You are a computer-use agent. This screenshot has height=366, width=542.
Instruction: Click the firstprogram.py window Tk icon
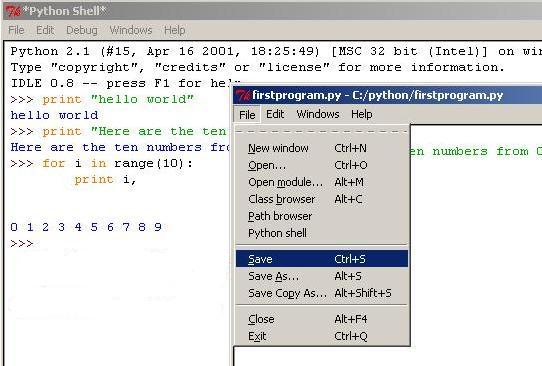tap(243, 95)
